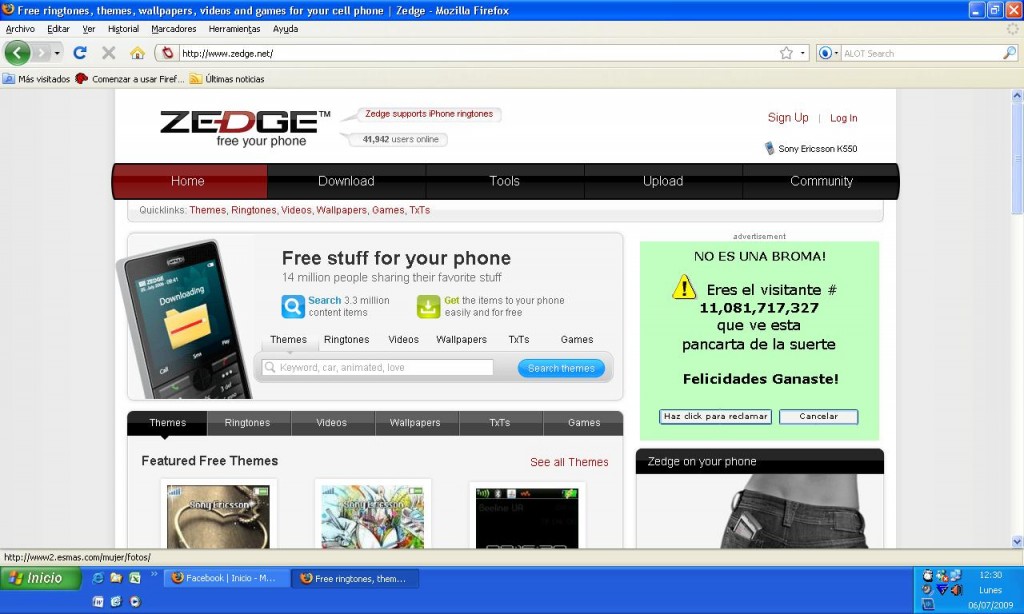This screenshot has width=1024, height=614.
Task: Select Ringtones search category above the search box
Action: pos(346,340)
